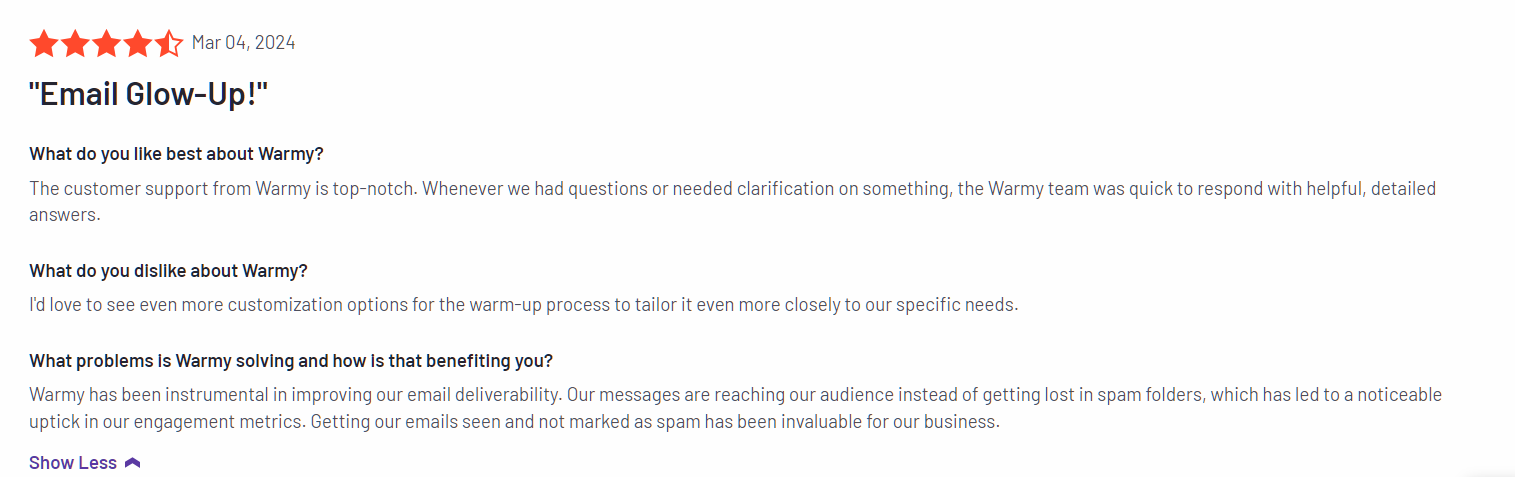This screenshot has height=477, width=1515.
Task: Click the customization options dislike sentence
Action: [x=523, y=304]
